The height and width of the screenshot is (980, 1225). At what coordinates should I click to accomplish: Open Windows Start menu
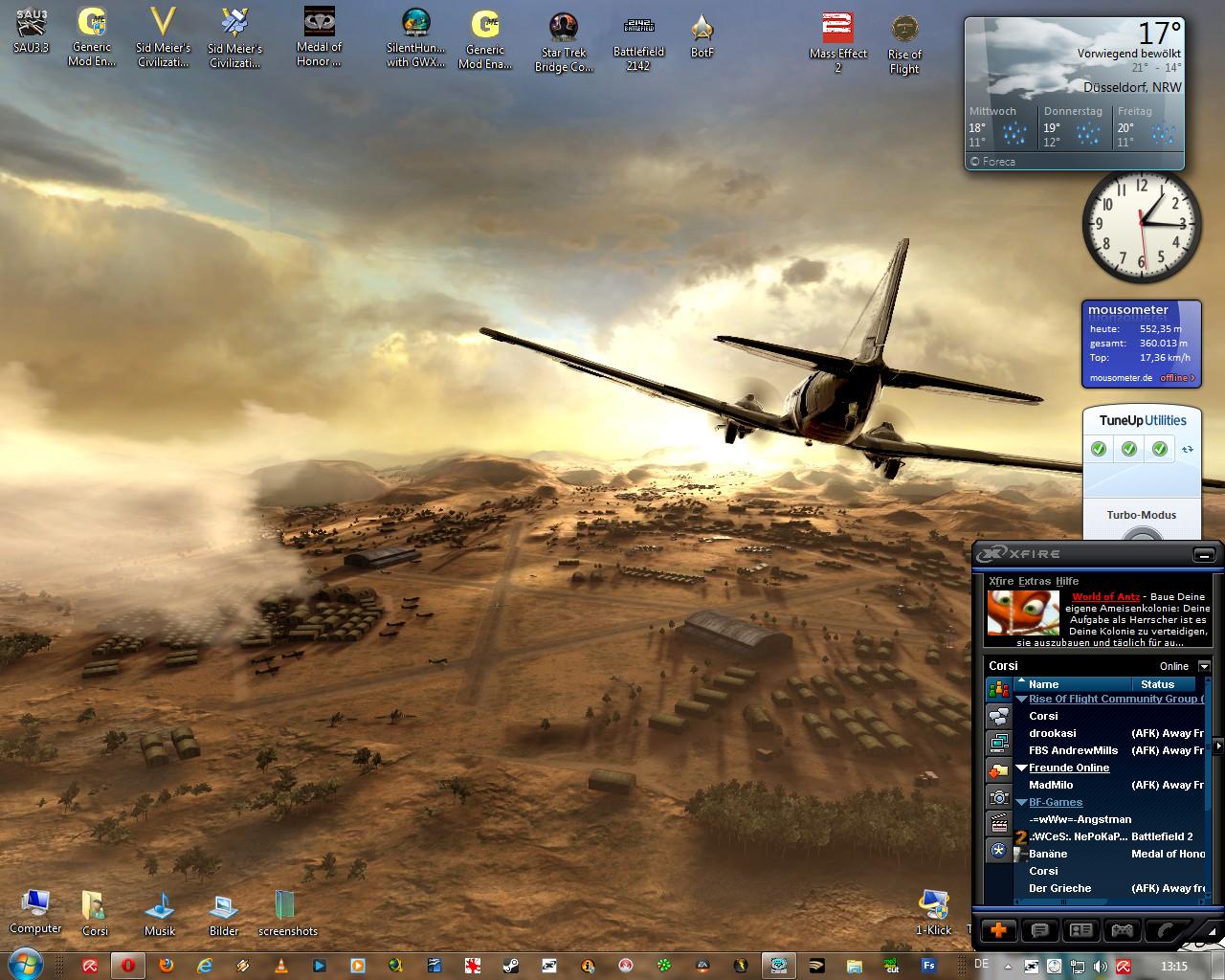[26, 965]
